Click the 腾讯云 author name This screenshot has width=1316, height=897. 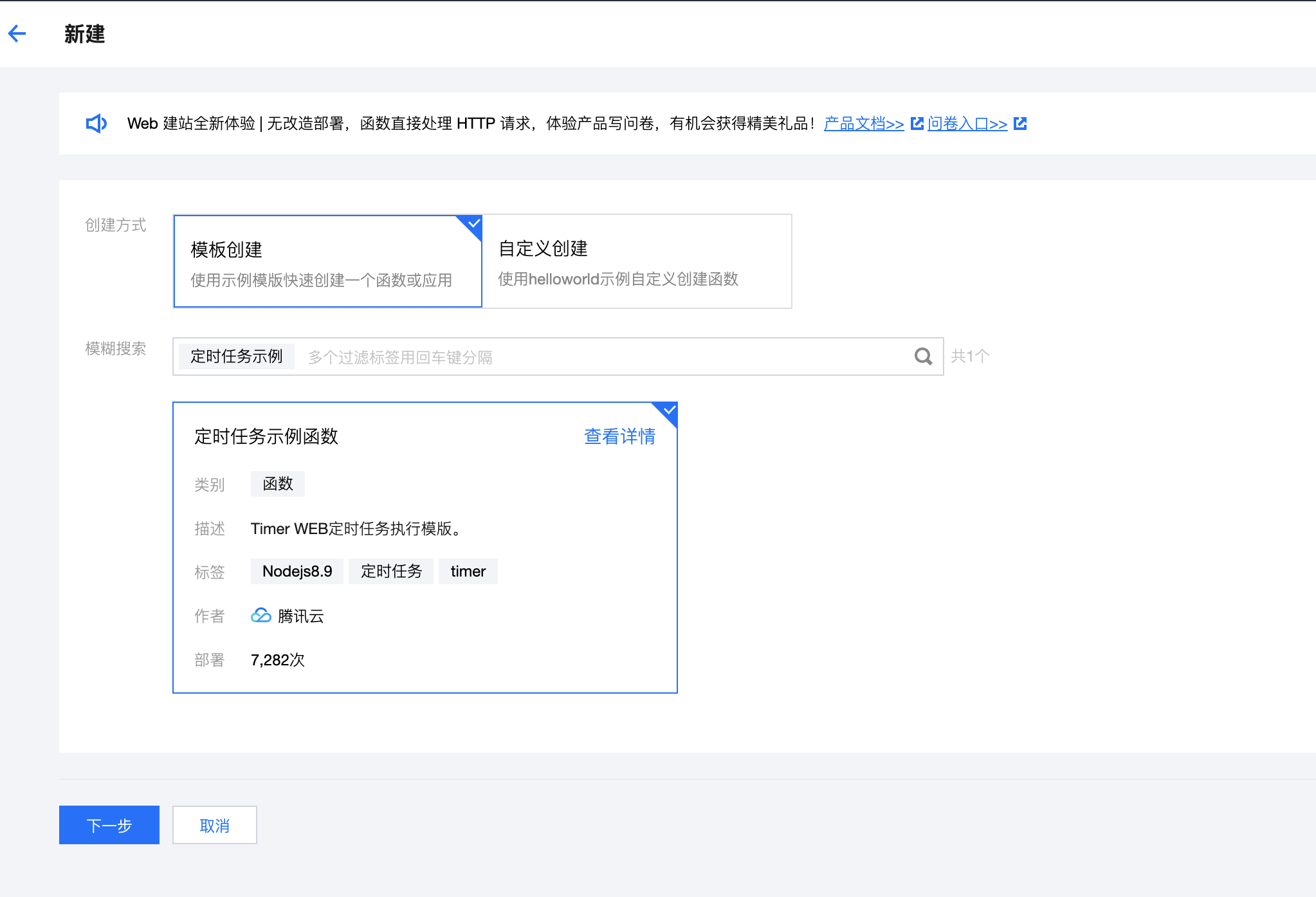300,616
